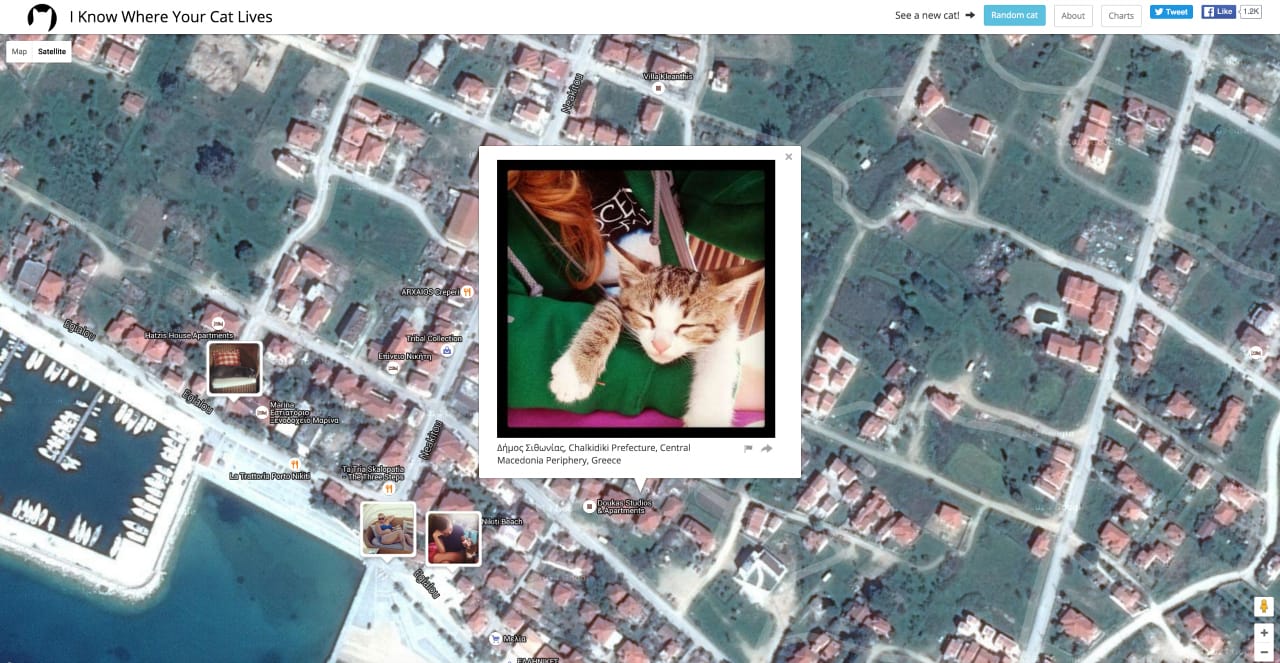Open the cat thumbnail near Hatzis House Apartments

point(233,368)
